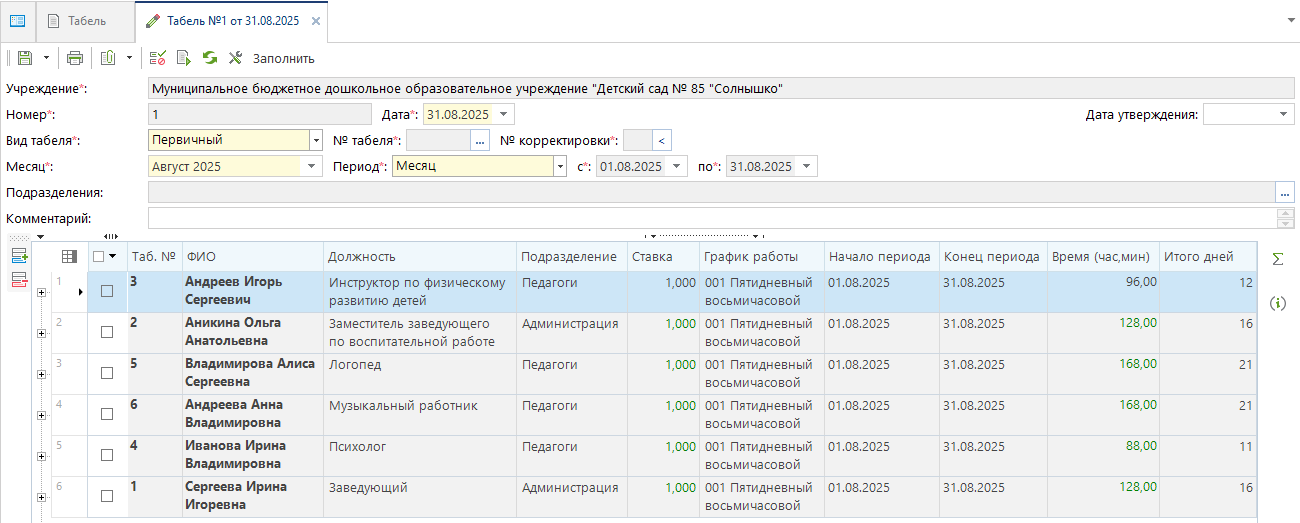Click the ellipsis button in Подразделения field
Image resolution: width=1300 pixels, height=523 pixels.
(1285, 193)
